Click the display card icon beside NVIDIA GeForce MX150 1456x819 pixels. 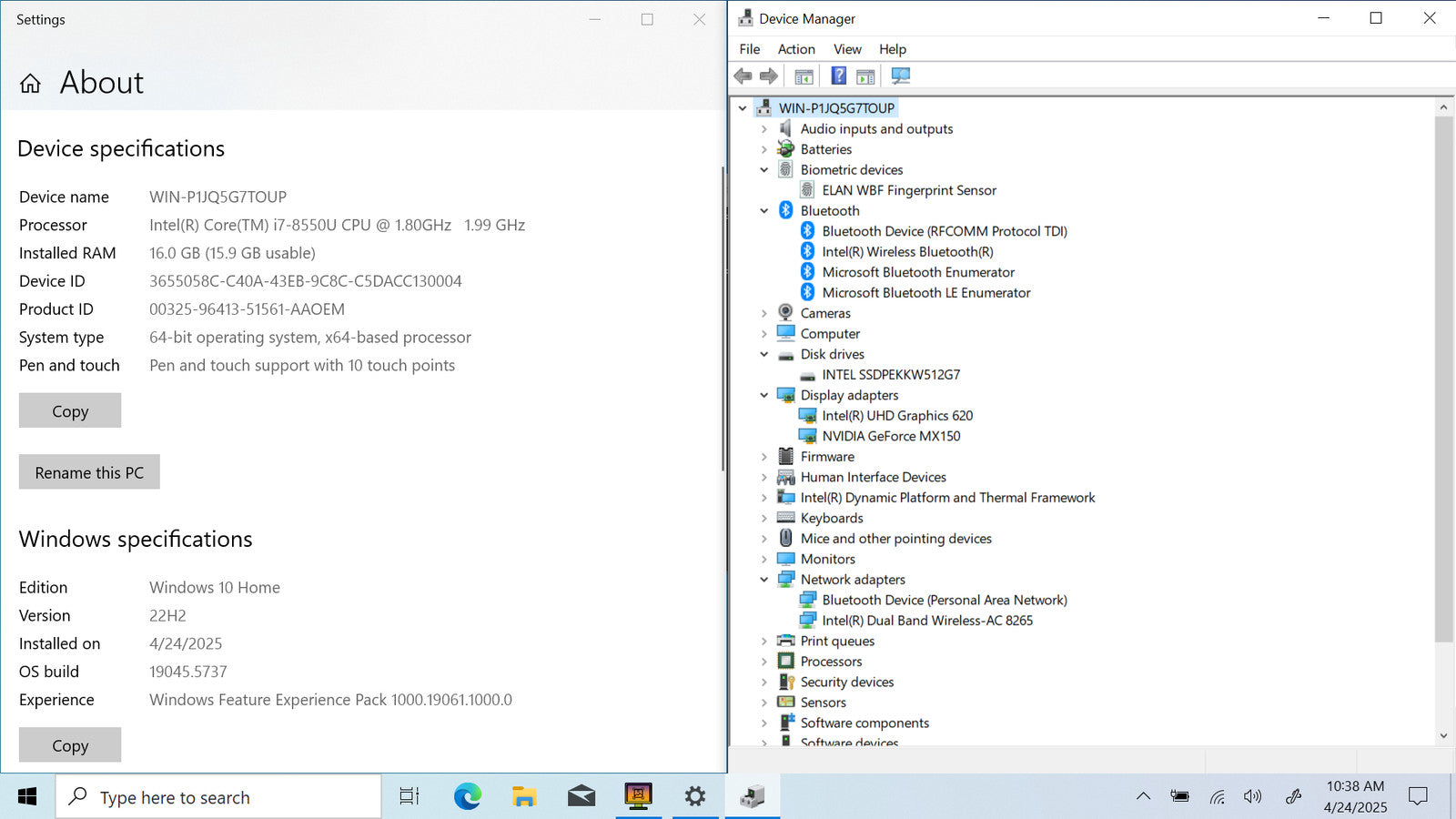point(807,436)
